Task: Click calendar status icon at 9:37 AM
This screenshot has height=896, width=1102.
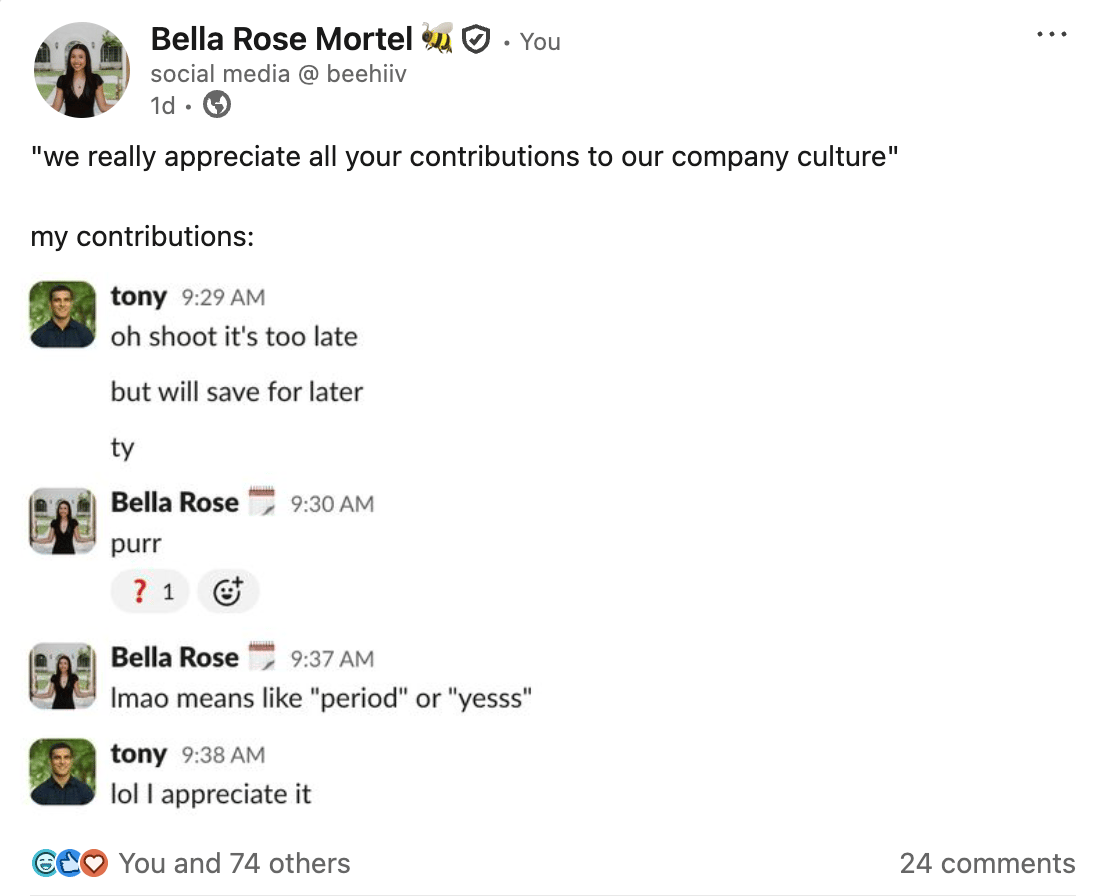Action: tap(262, 656)
